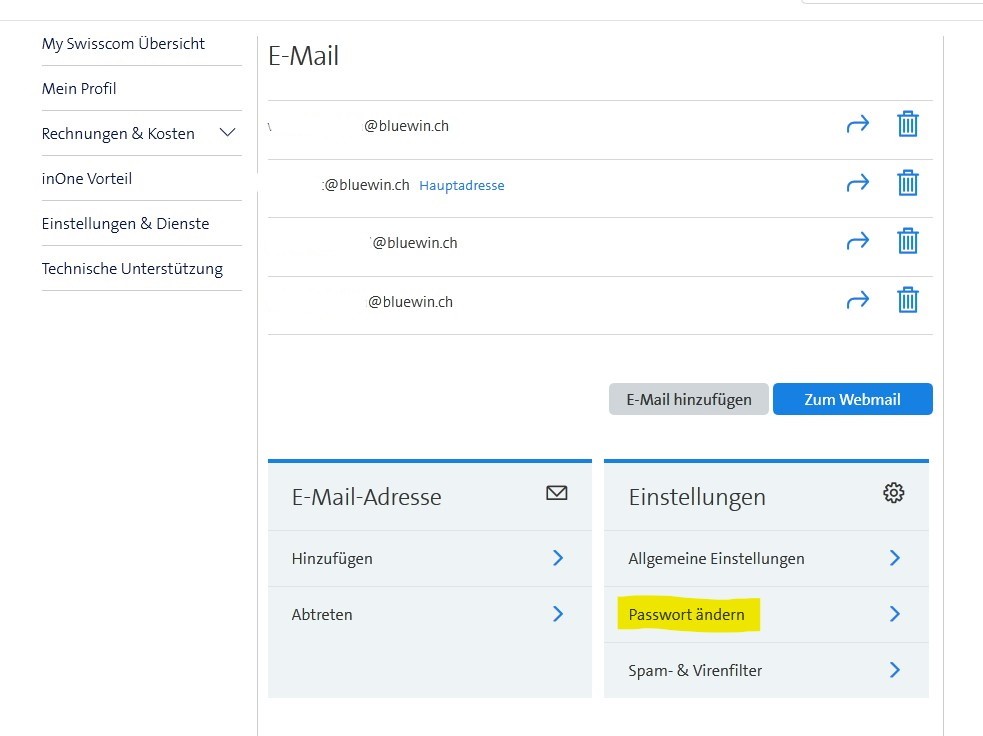The image size is (983, 736).
Task: Click the gear icon on the Einstellungen panel
Action: pos(893,492)
